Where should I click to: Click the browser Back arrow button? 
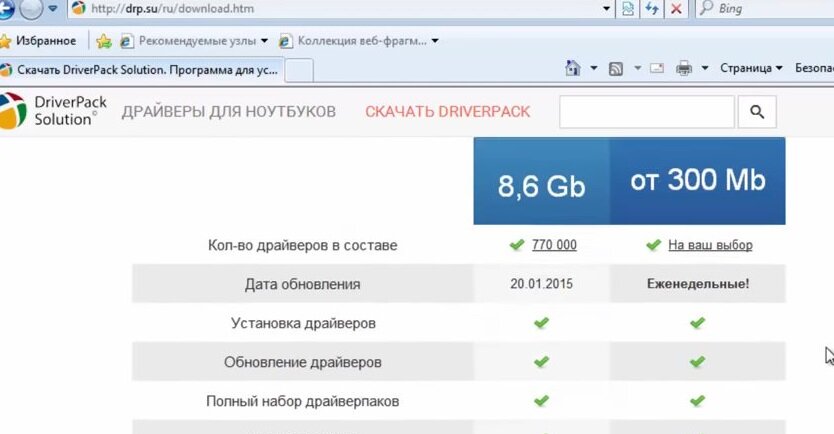(x=5, y=9)
